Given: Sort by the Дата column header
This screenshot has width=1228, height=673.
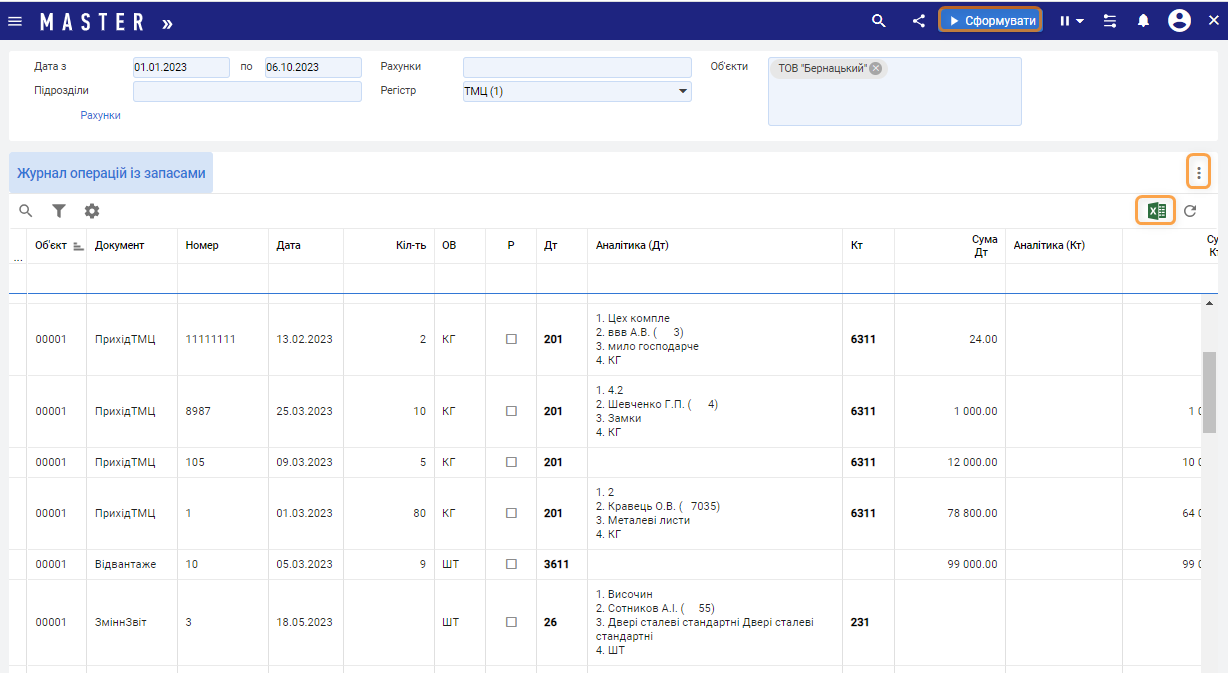Looking at the screenshot, I should (x=289, y=245).
